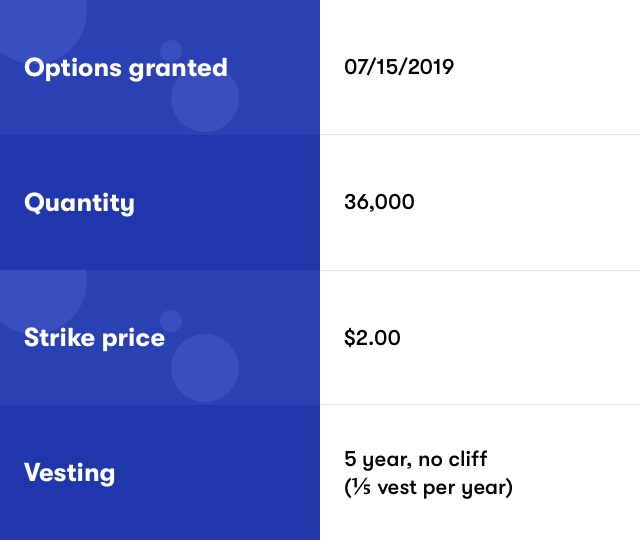Screen dimensions: 640x540
Task: Click the Quantity row label
Action: click(x=79, y=203)
